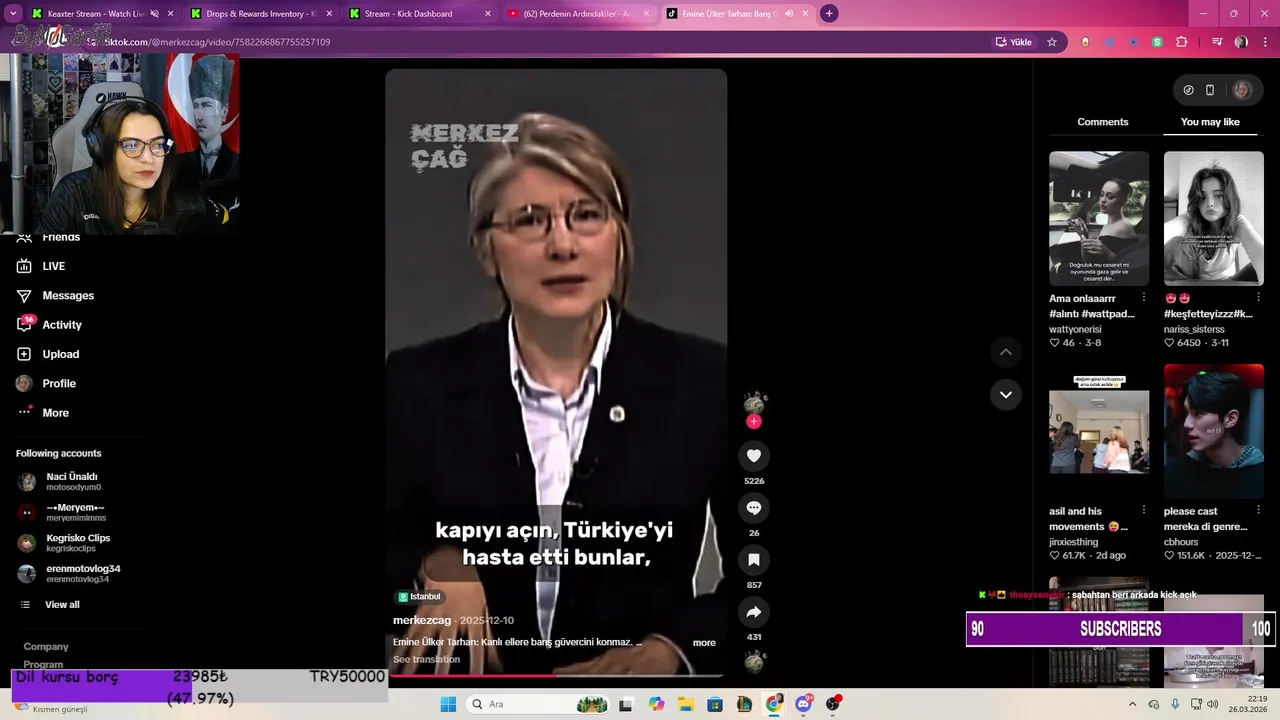Click the get app phone icon
Viewport: 1280px width, 720px height.
(x=1210, y=90)
